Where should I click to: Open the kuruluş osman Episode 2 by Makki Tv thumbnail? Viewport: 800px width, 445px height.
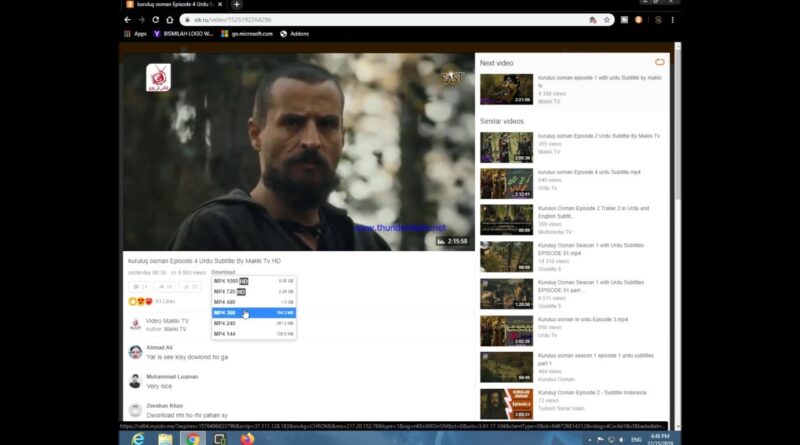[x=506, y=147]
